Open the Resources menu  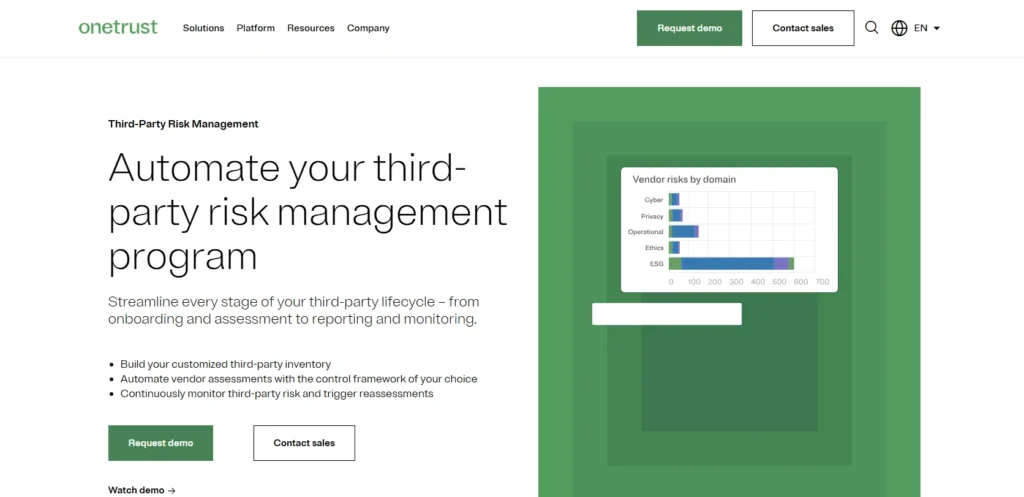(x=311, y=28)
